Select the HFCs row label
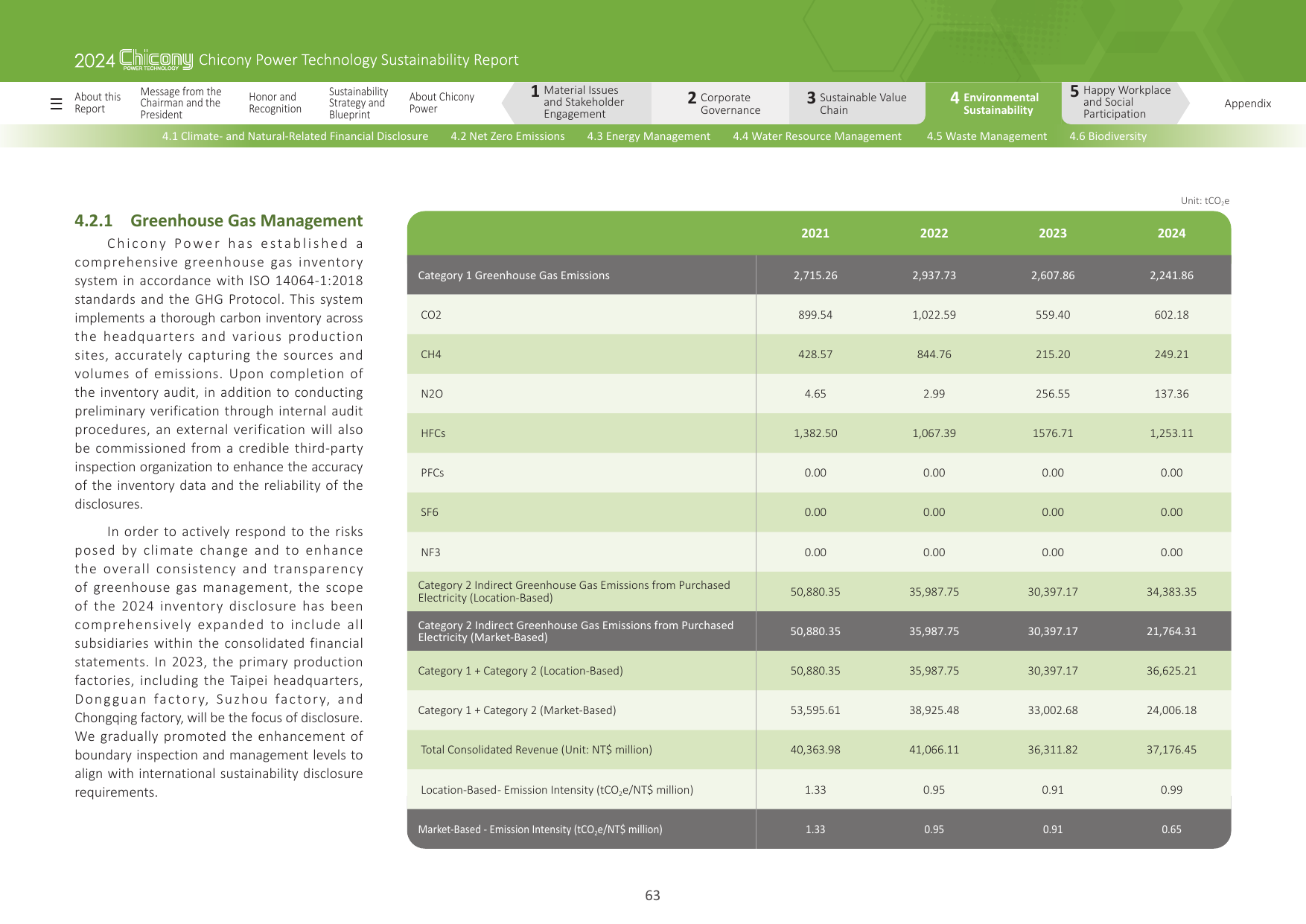 point(433,433)
